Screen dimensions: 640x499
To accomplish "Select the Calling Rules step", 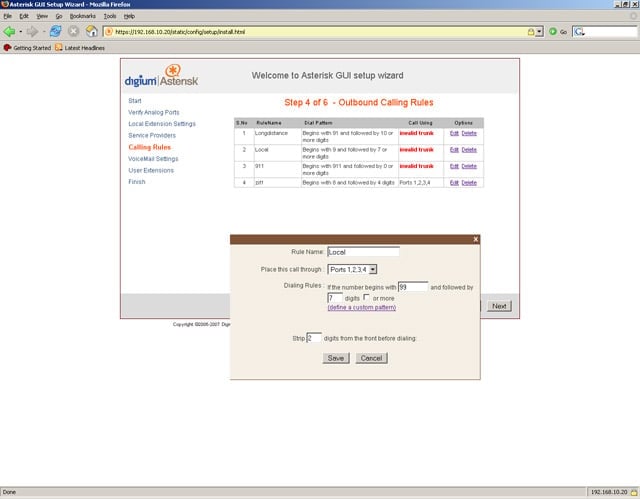I will click(x=149, y=147).
